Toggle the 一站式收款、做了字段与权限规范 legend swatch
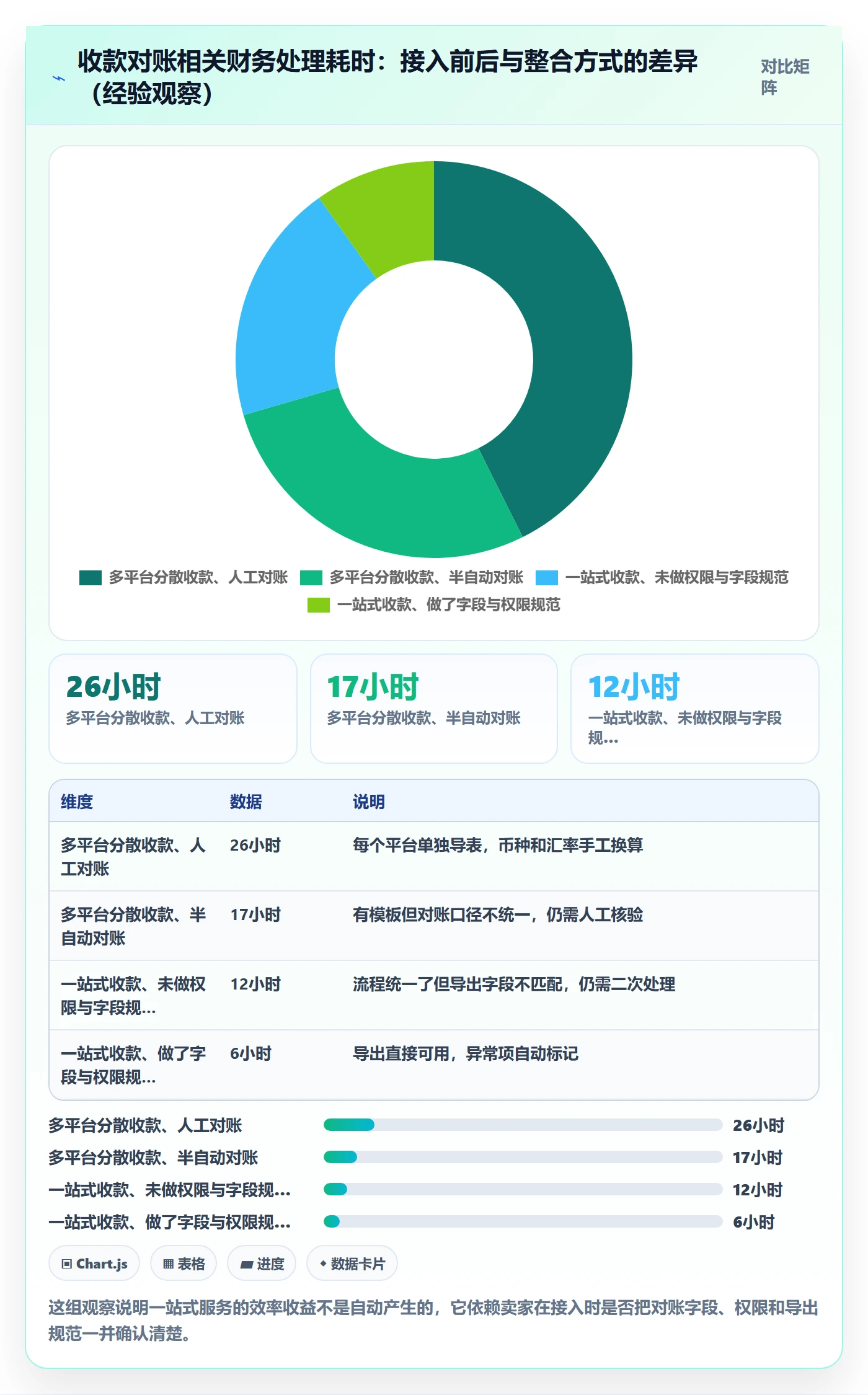 (319, 605)
